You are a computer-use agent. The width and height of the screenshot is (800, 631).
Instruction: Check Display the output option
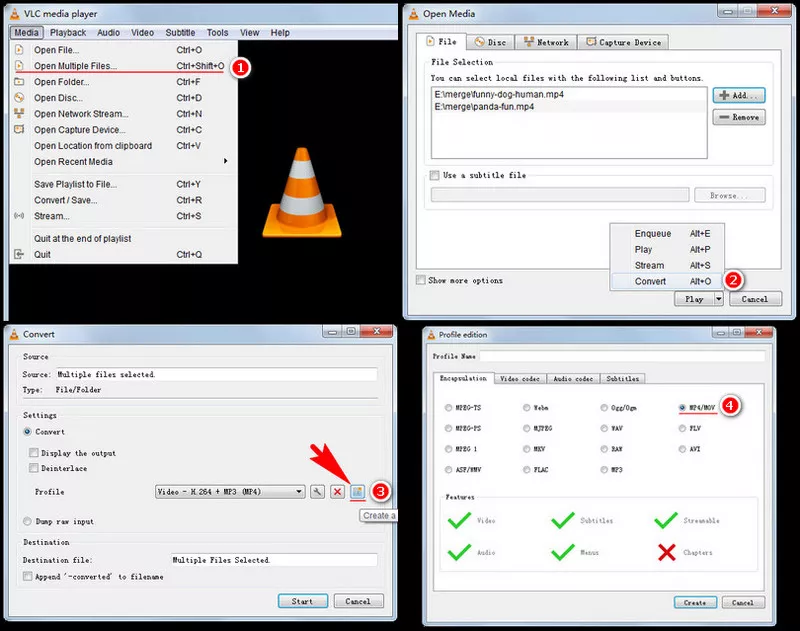[x=34, y=452]
